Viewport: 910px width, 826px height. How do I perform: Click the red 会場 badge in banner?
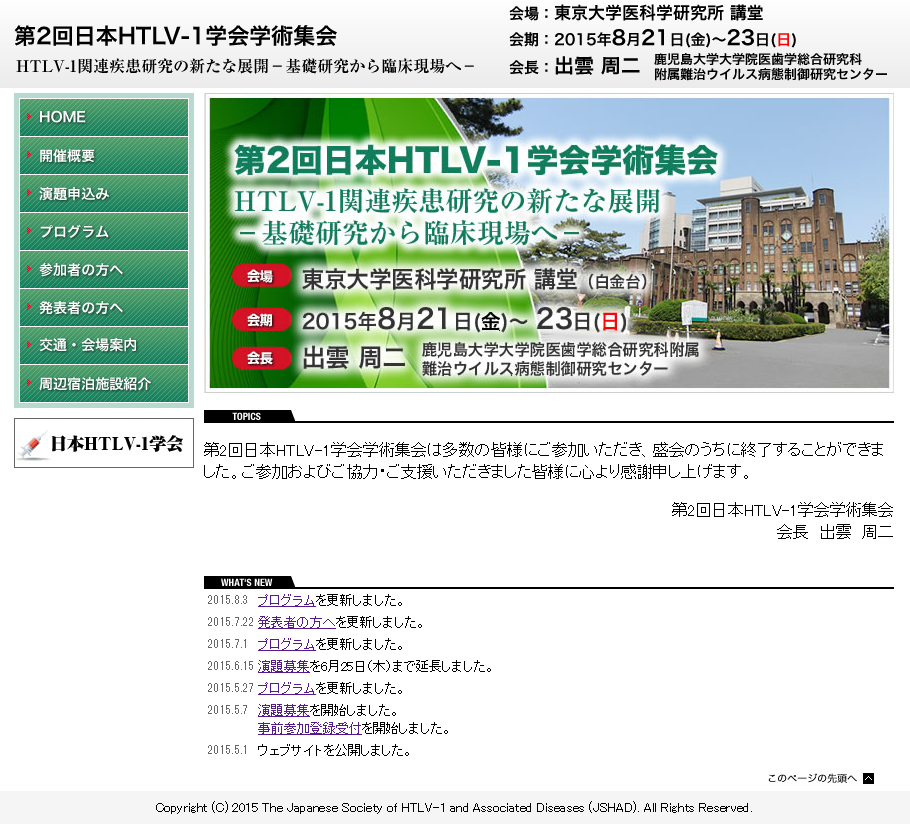click(261, 276)
